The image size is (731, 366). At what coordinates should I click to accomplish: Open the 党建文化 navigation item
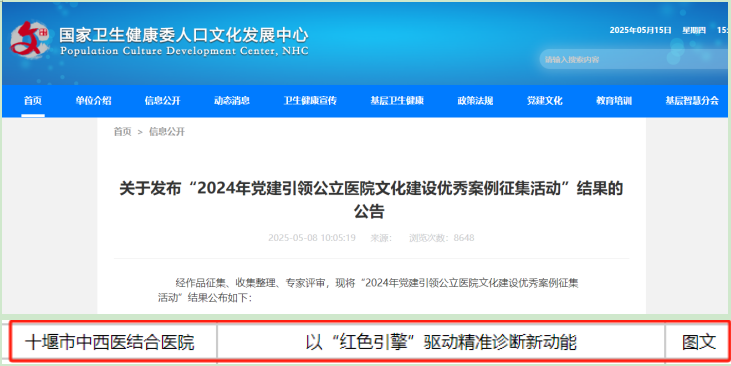(x=545, y=101)
